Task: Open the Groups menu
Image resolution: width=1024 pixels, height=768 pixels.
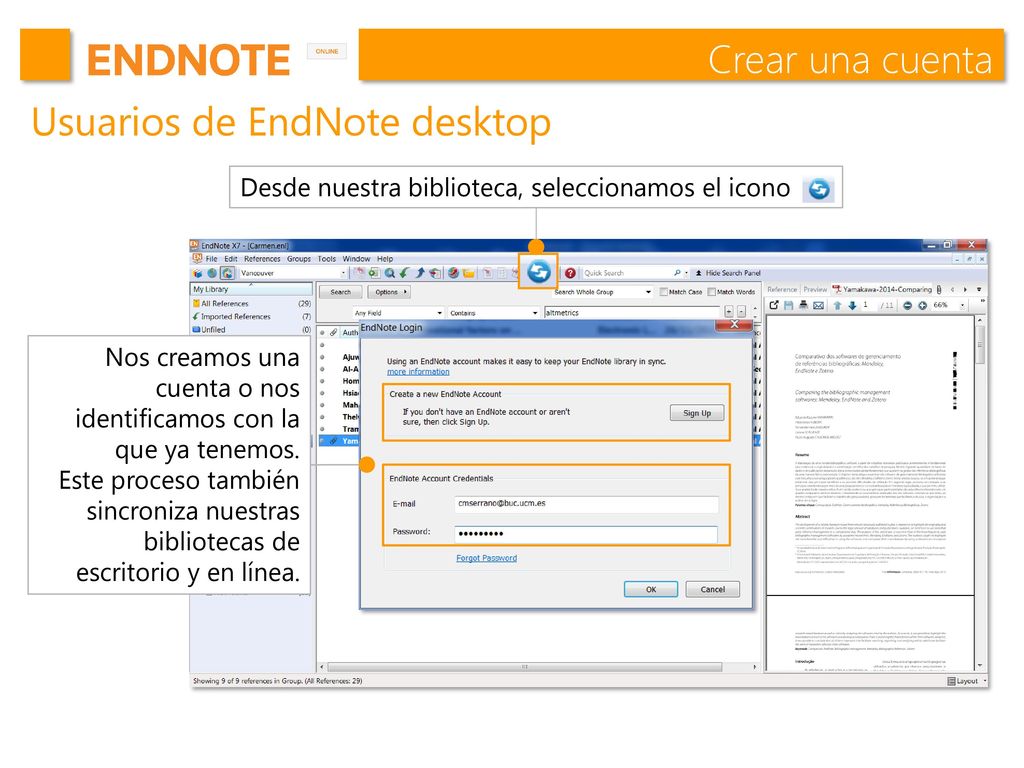Action: click(x=299, y=259)
